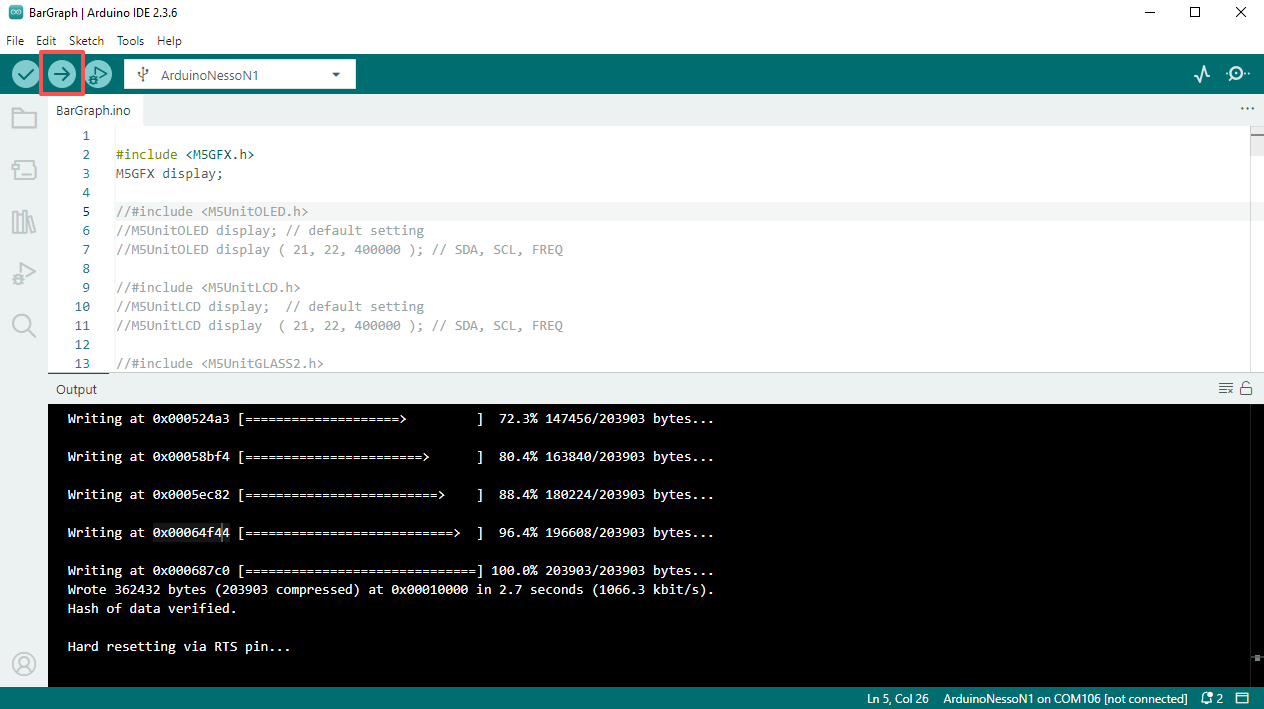Open the Tools menu
Screen dimensions: 1264x709
(130, 41)
